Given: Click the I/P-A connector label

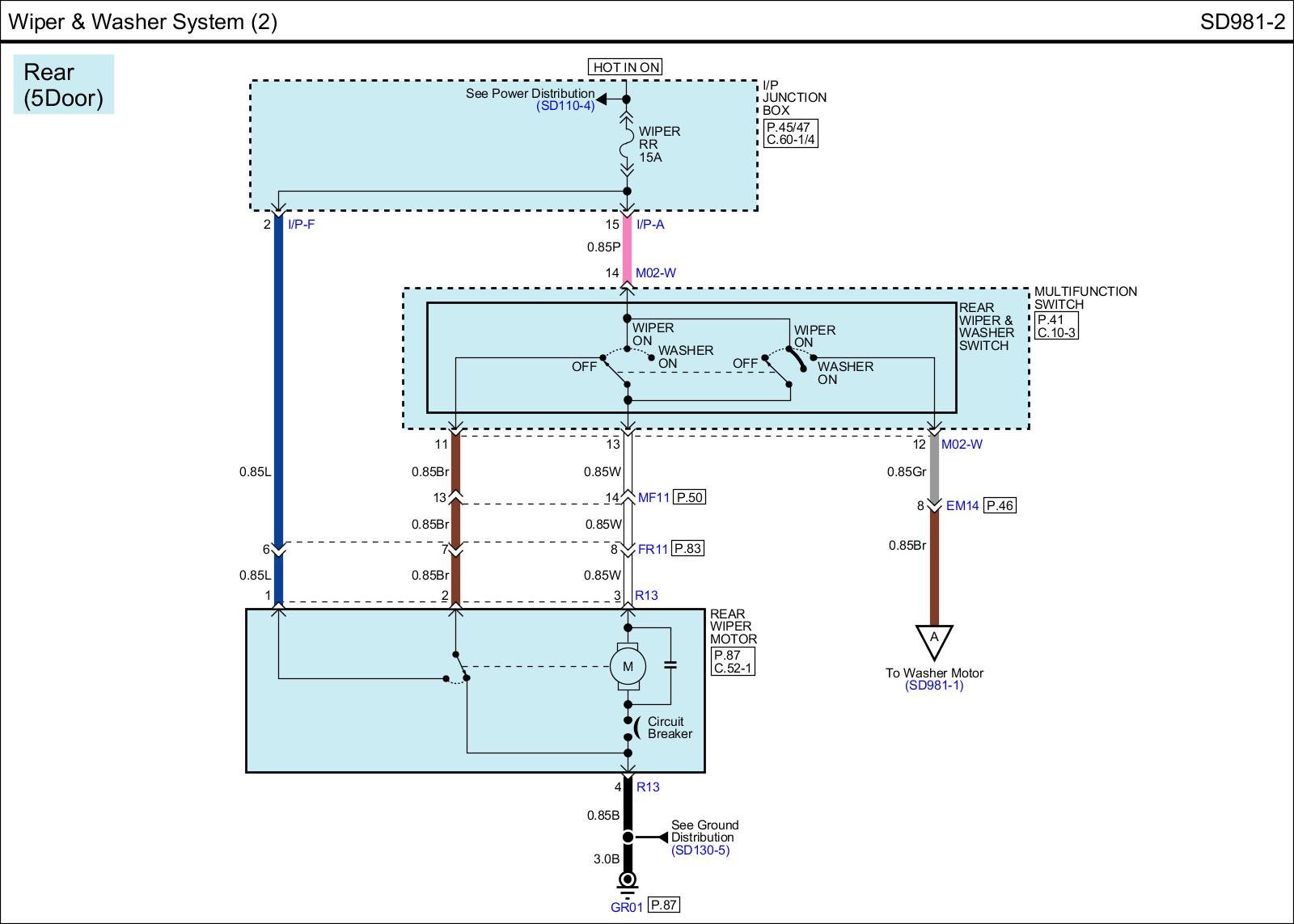Looking at the screenshot, I should point(650,225).
